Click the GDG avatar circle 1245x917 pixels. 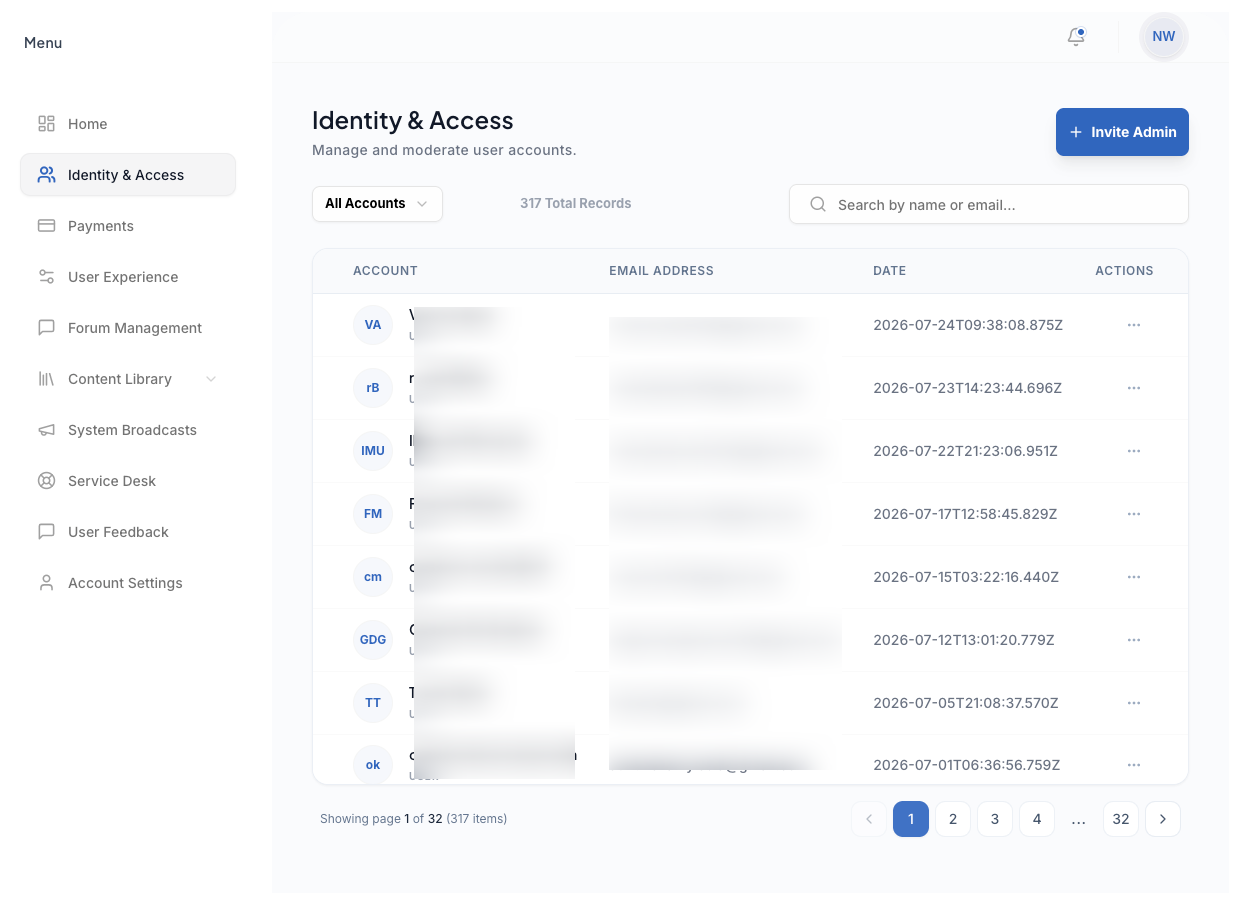tap(373, 640)
